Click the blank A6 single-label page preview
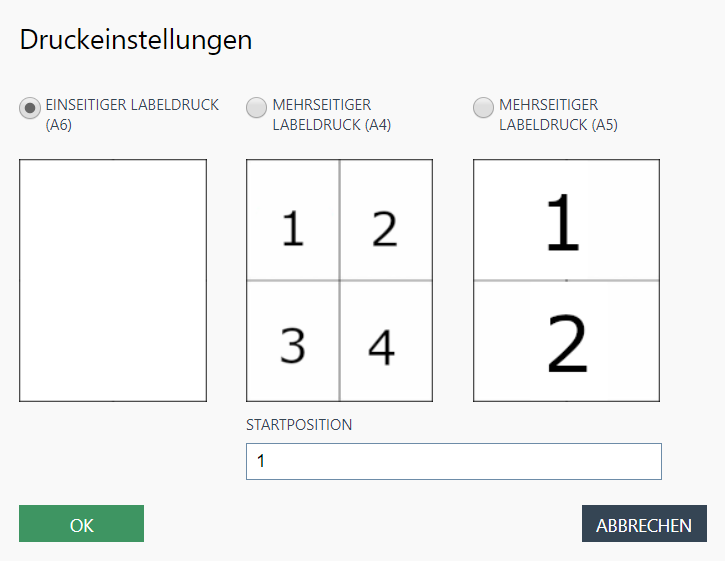Screen dimensions: 725x561 (113, 280)
